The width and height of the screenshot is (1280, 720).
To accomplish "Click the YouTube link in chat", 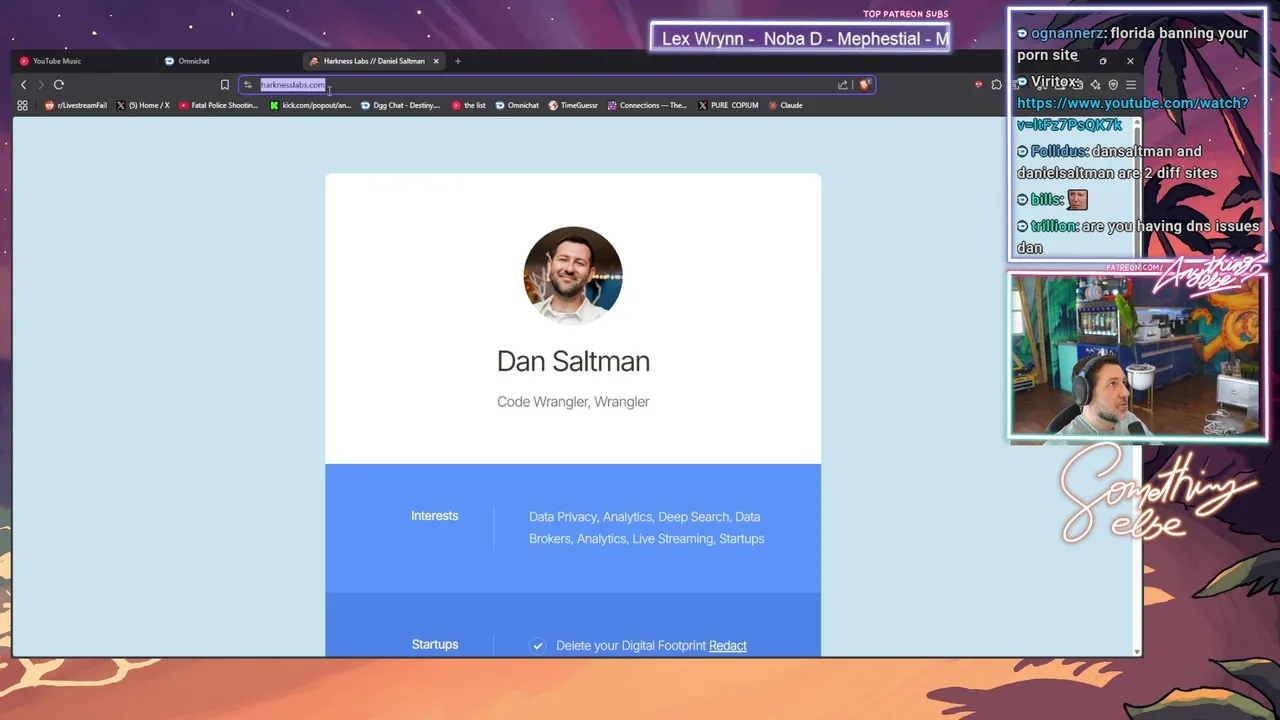I will click(x=1132, y=114).
